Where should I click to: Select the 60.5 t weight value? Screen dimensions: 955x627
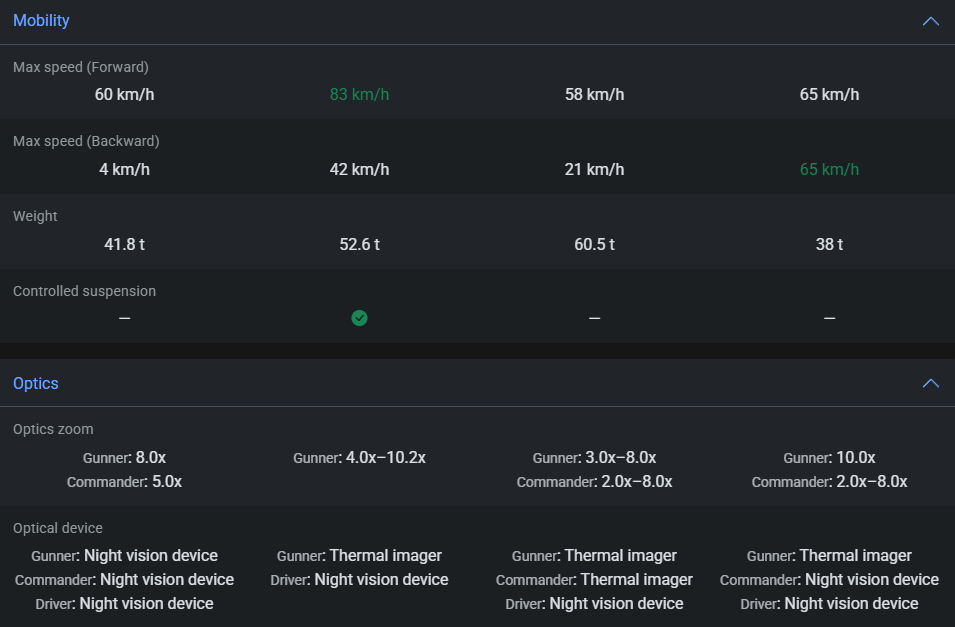[594, 244]
